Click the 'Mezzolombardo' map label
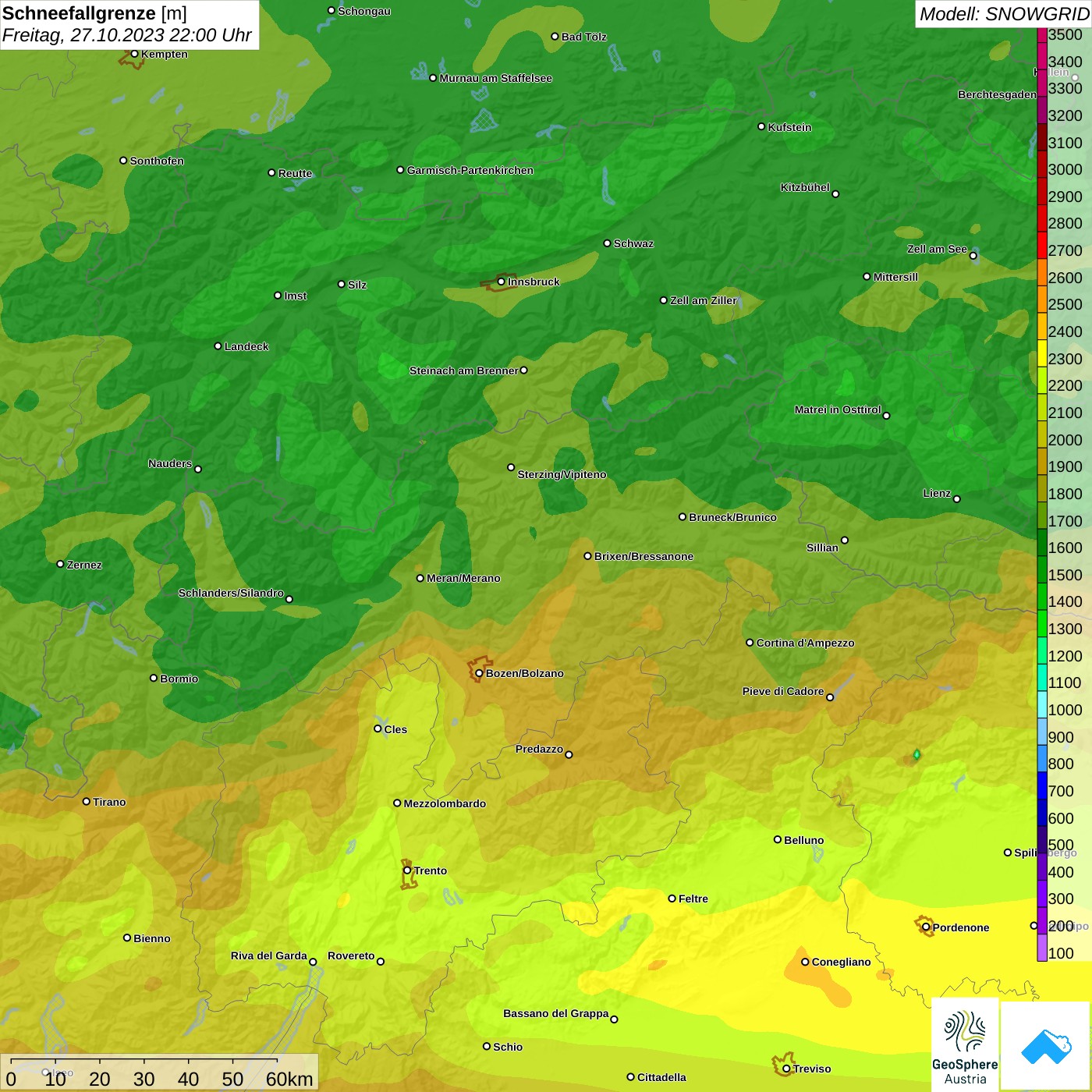1092x1092 pixels. pos(445,803)
